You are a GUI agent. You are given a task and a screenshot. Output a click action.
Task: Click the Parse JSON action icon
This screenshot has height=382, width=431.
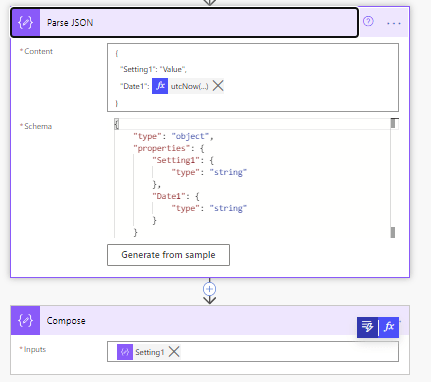point(26,22)
